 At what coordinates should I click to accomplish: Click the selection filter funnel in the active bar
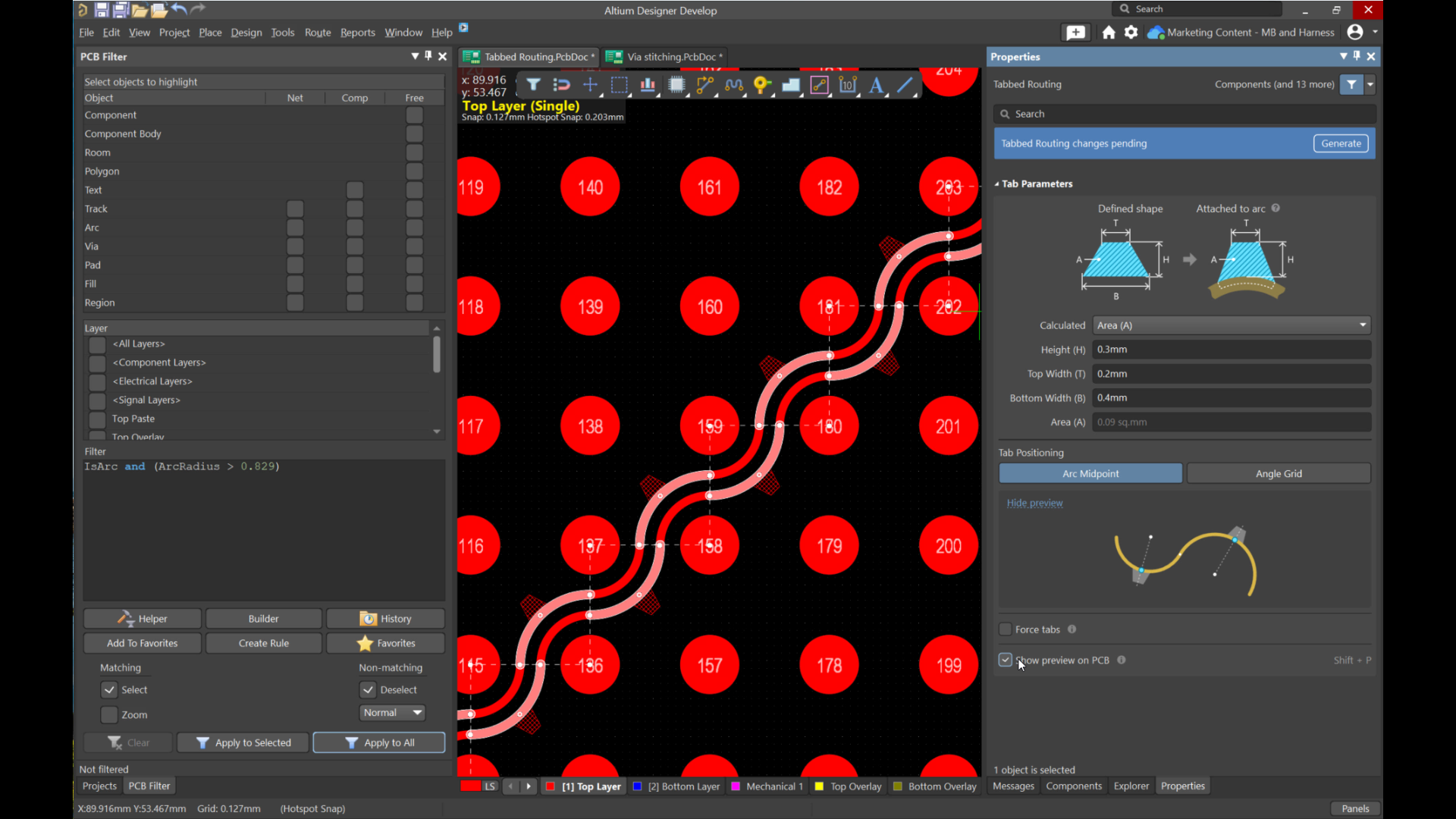(533, 85)
